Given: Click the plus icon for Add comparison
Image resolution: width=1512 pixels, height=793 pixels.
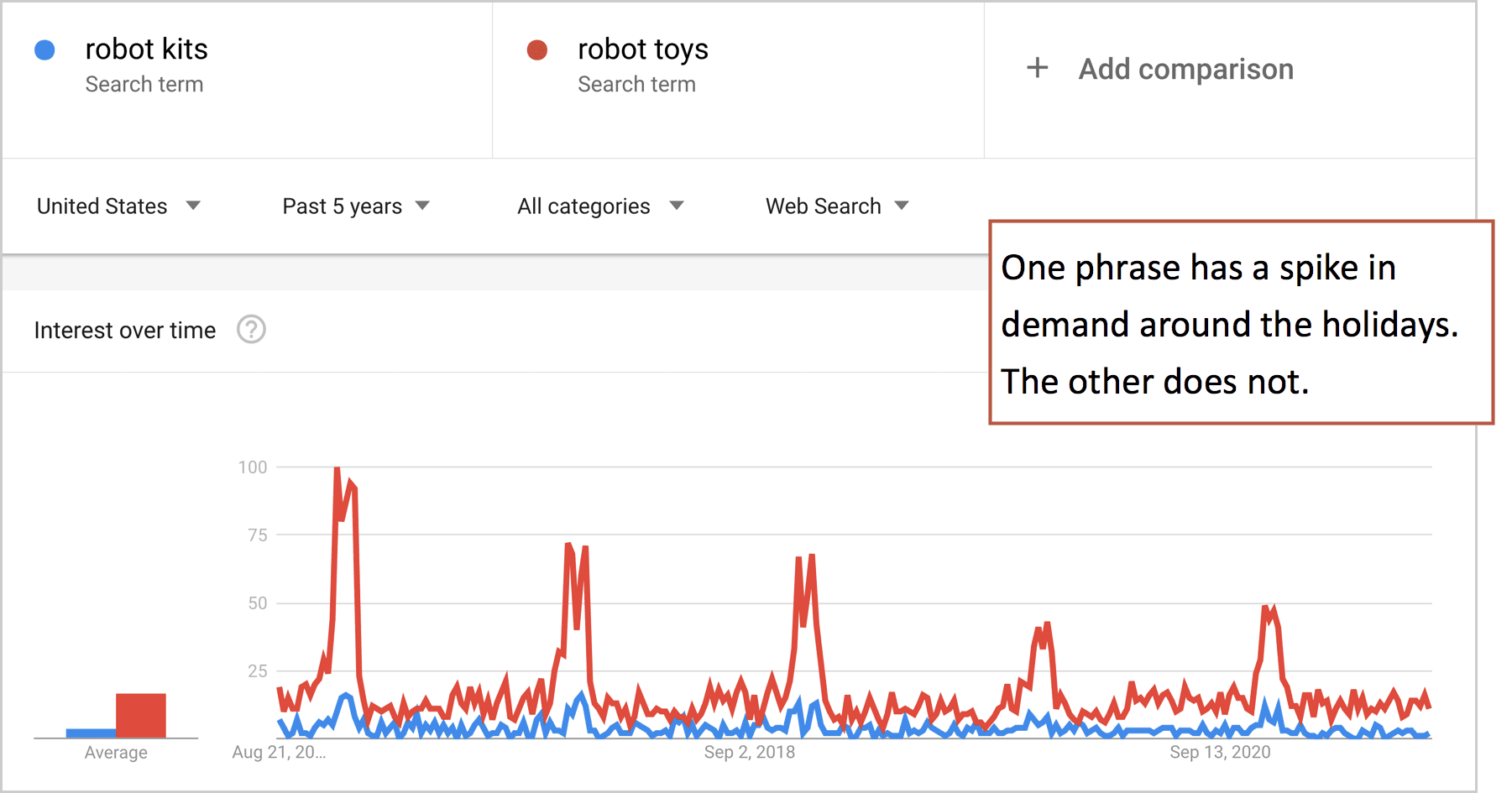Looking at the screenshot, I should tap(1038, 68).
